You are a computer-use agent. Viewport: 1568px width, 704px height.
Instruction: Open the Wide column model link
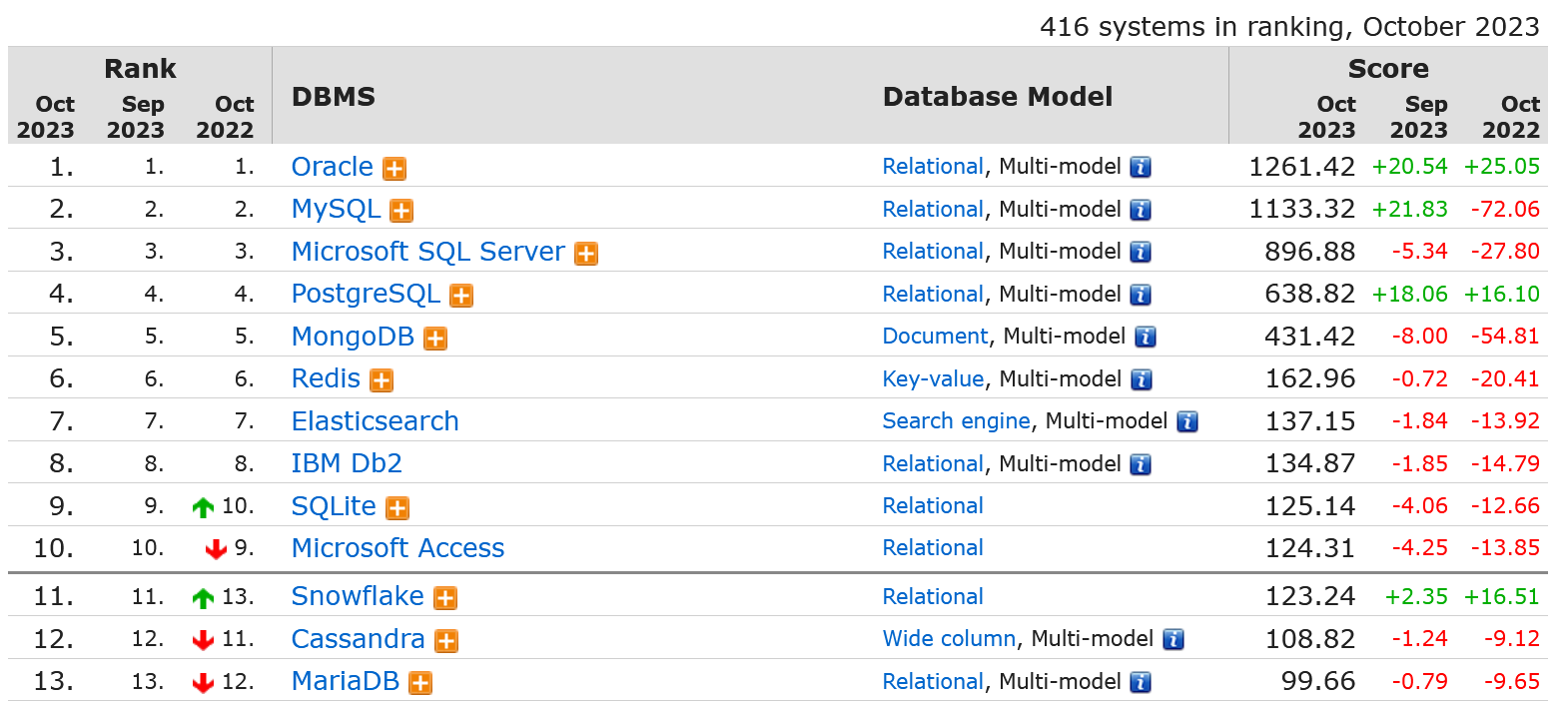click(949, 639)
